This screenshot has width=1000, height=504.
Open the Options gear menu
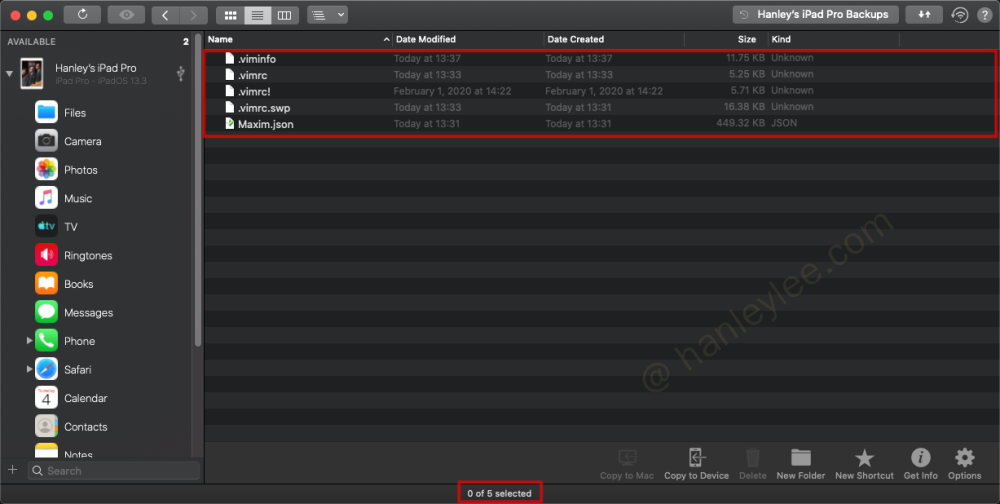pos(964,458)
